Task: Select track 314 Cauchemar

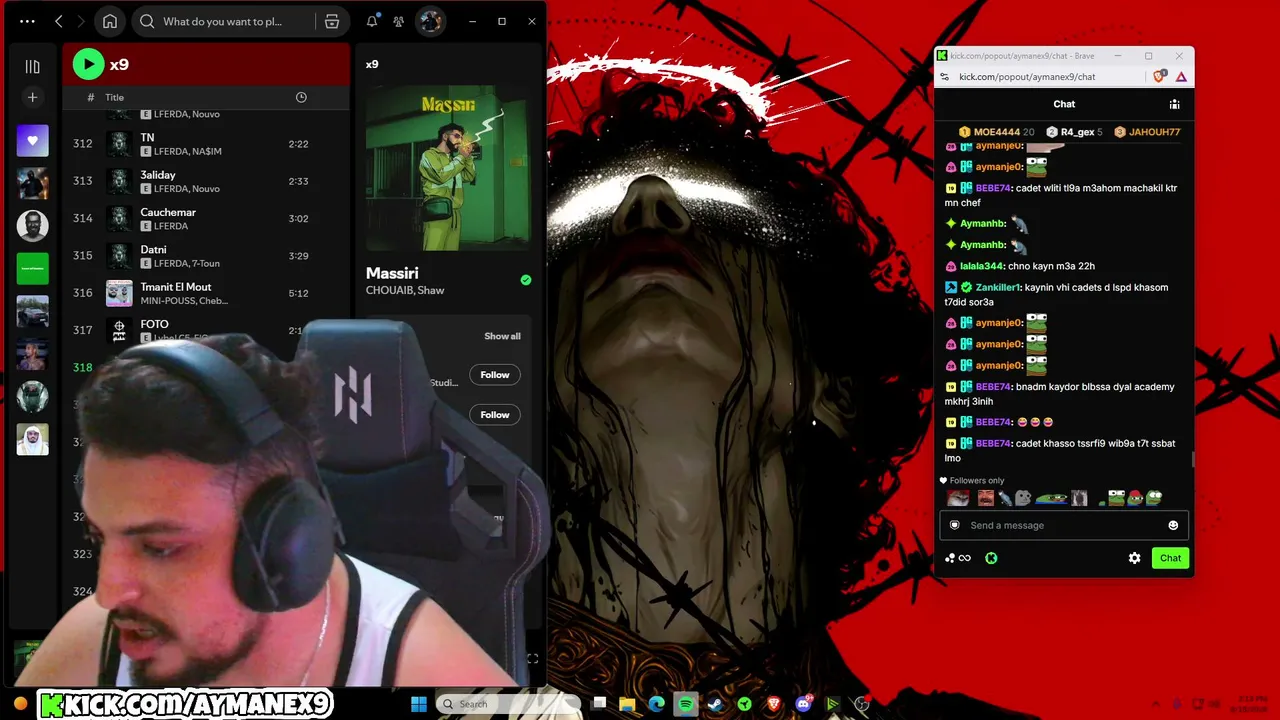Action: click(206, 218)
